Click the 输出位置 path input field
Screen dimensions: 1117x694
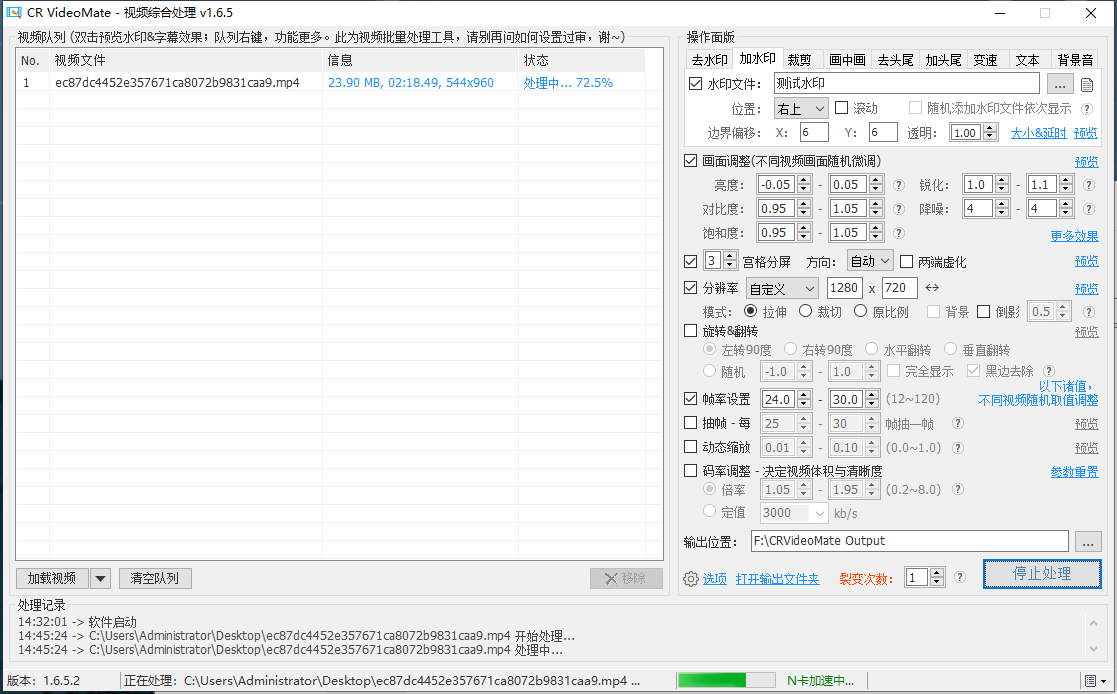tap(910, 541)
